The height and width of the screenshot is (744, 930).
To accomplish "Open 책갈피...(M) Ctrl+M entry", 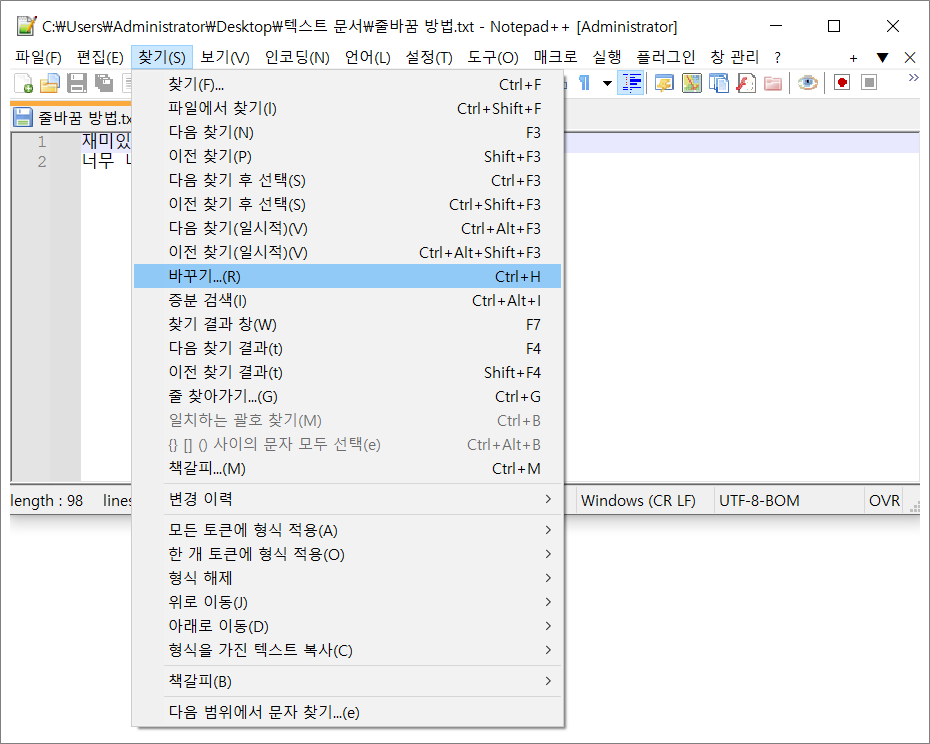I will pos(348,468).
